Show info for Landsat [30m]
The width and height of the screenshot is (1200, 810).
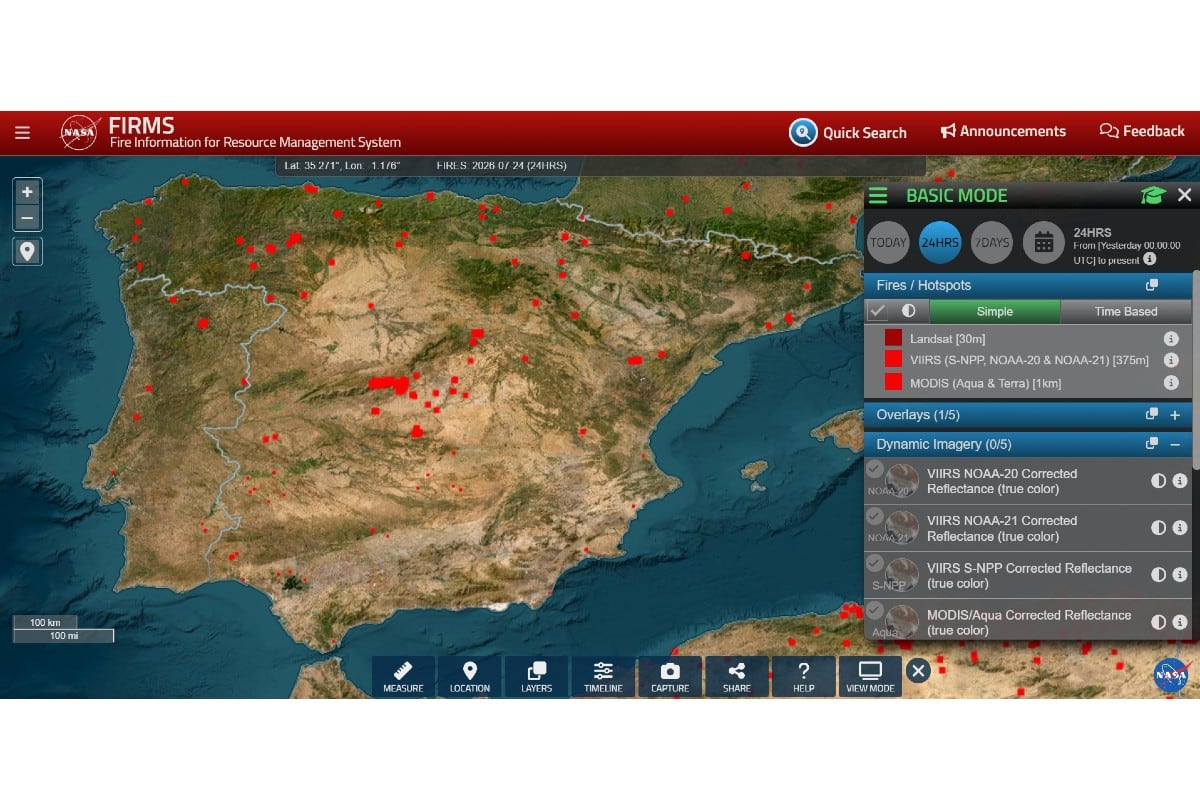pos(1171,339)
